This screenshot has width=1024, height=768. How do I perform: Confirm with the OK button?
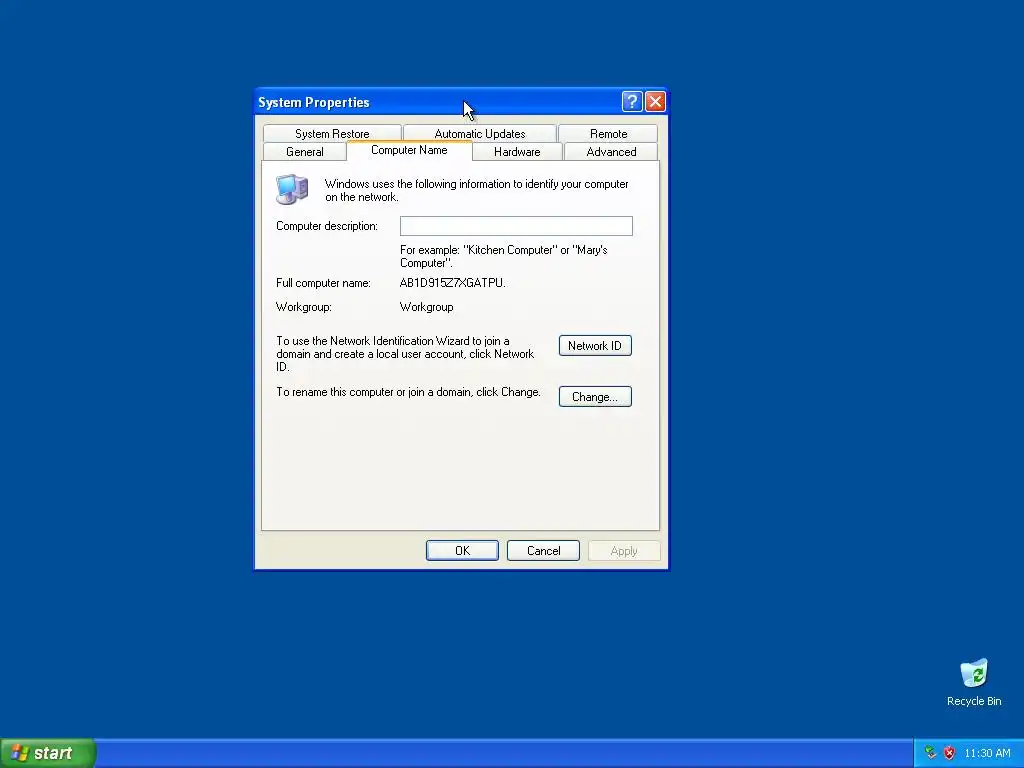pos(462,551)
